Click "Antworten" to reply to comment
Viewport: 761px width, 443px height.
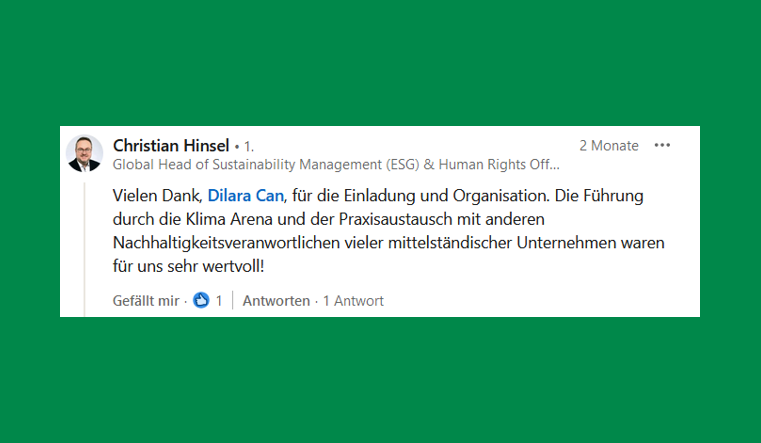276,300
